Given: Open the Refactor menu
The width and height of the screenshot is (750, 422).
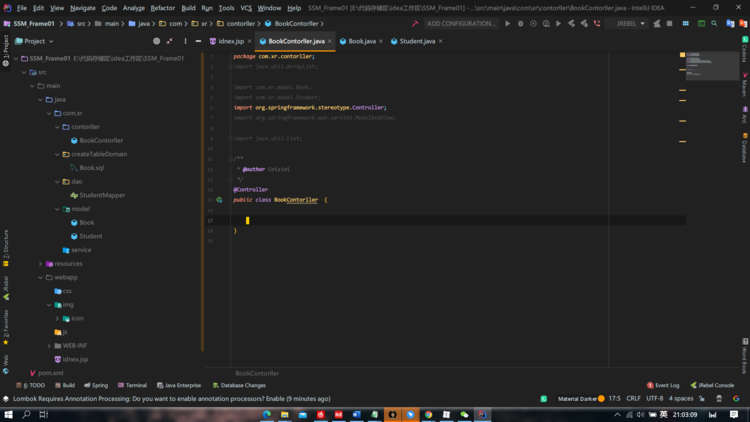Looking at the screenshot, I should click(163, 8).
